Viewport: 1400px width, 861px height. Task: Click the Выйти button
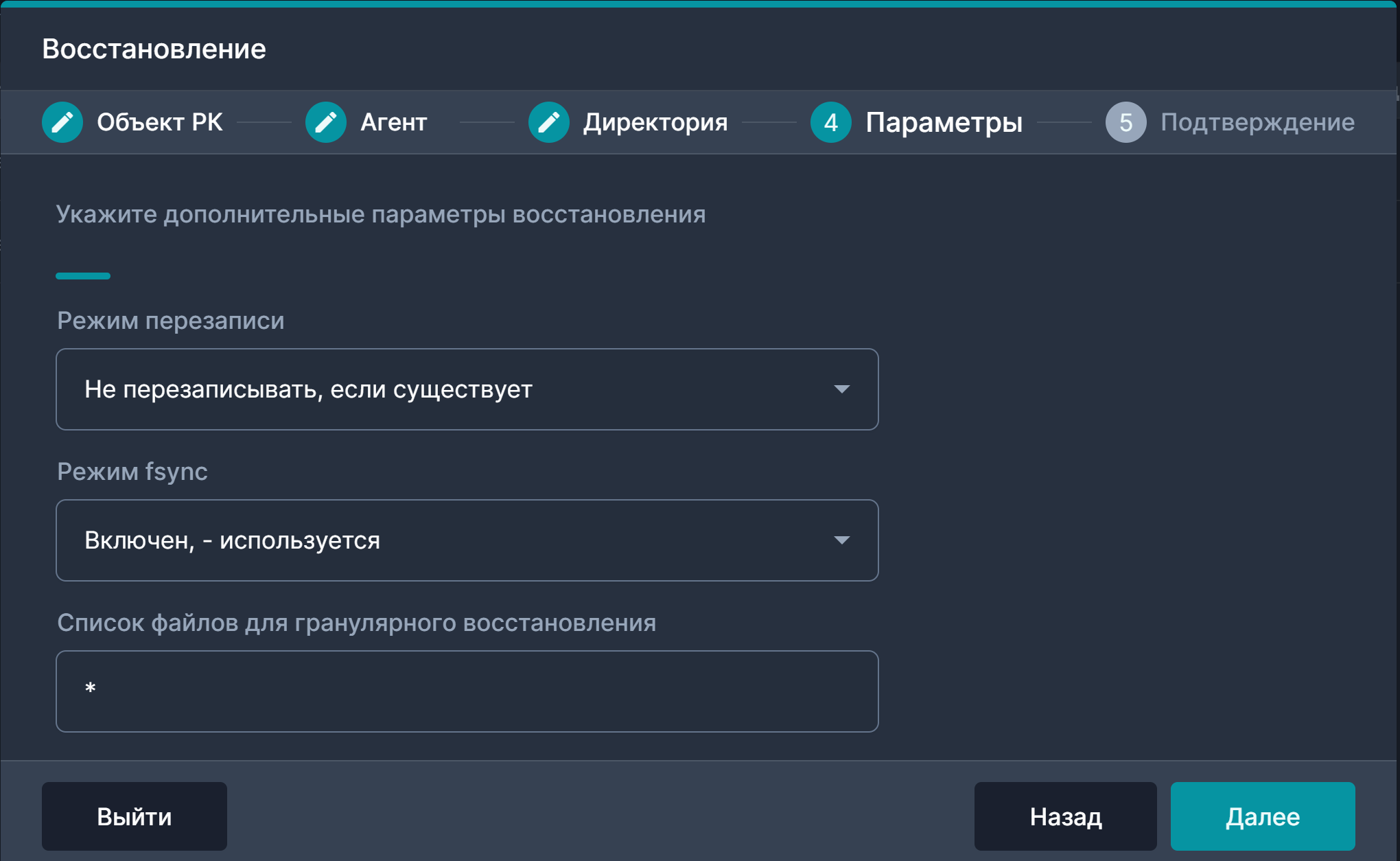pos(135,816)
